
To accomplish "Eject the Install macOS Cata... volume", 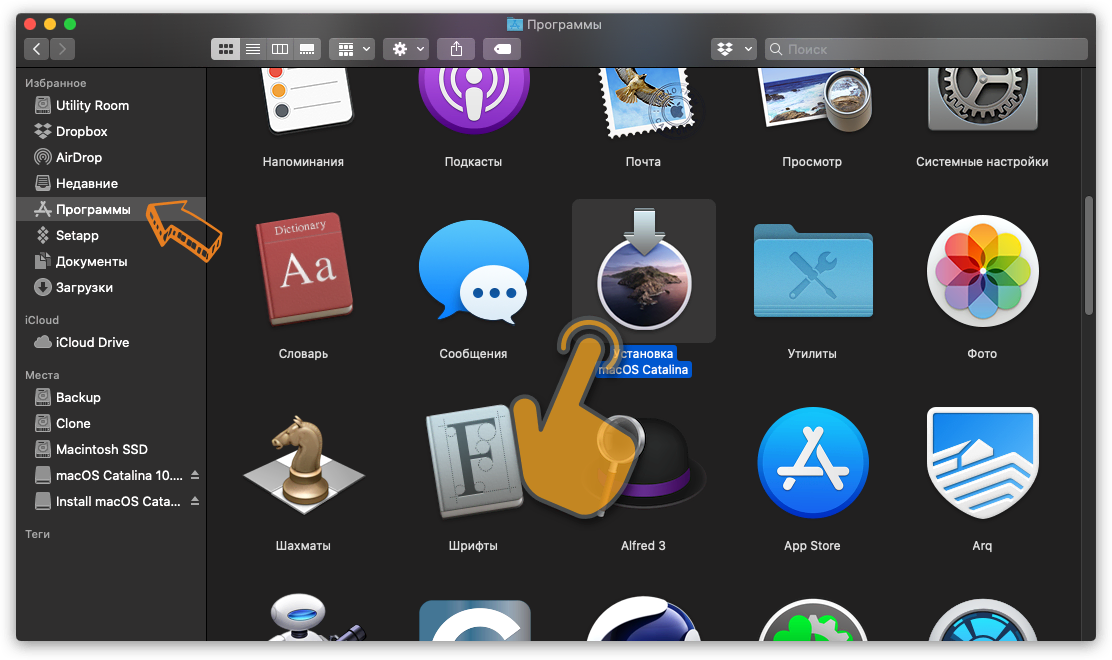I will point(194,501).
